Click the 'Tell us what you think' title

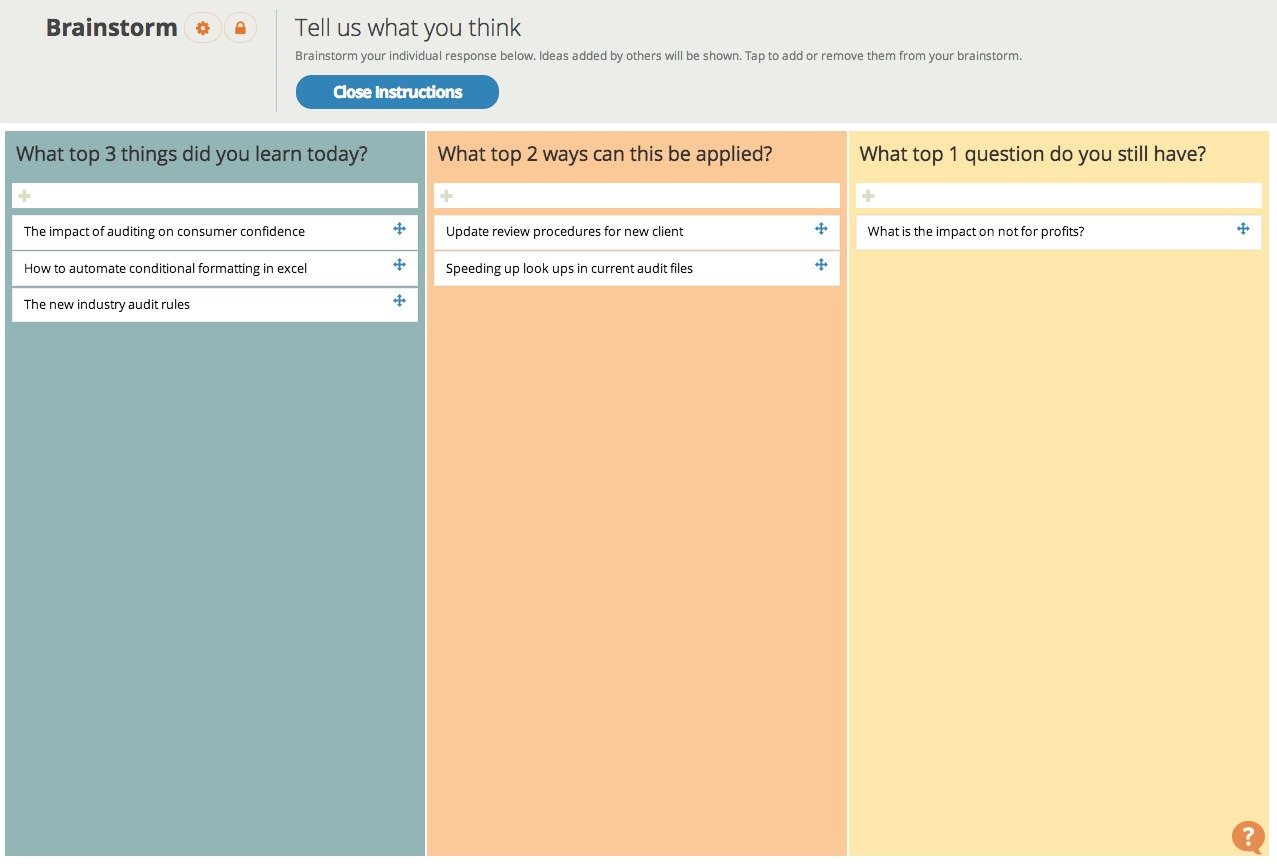click(408, 28)
